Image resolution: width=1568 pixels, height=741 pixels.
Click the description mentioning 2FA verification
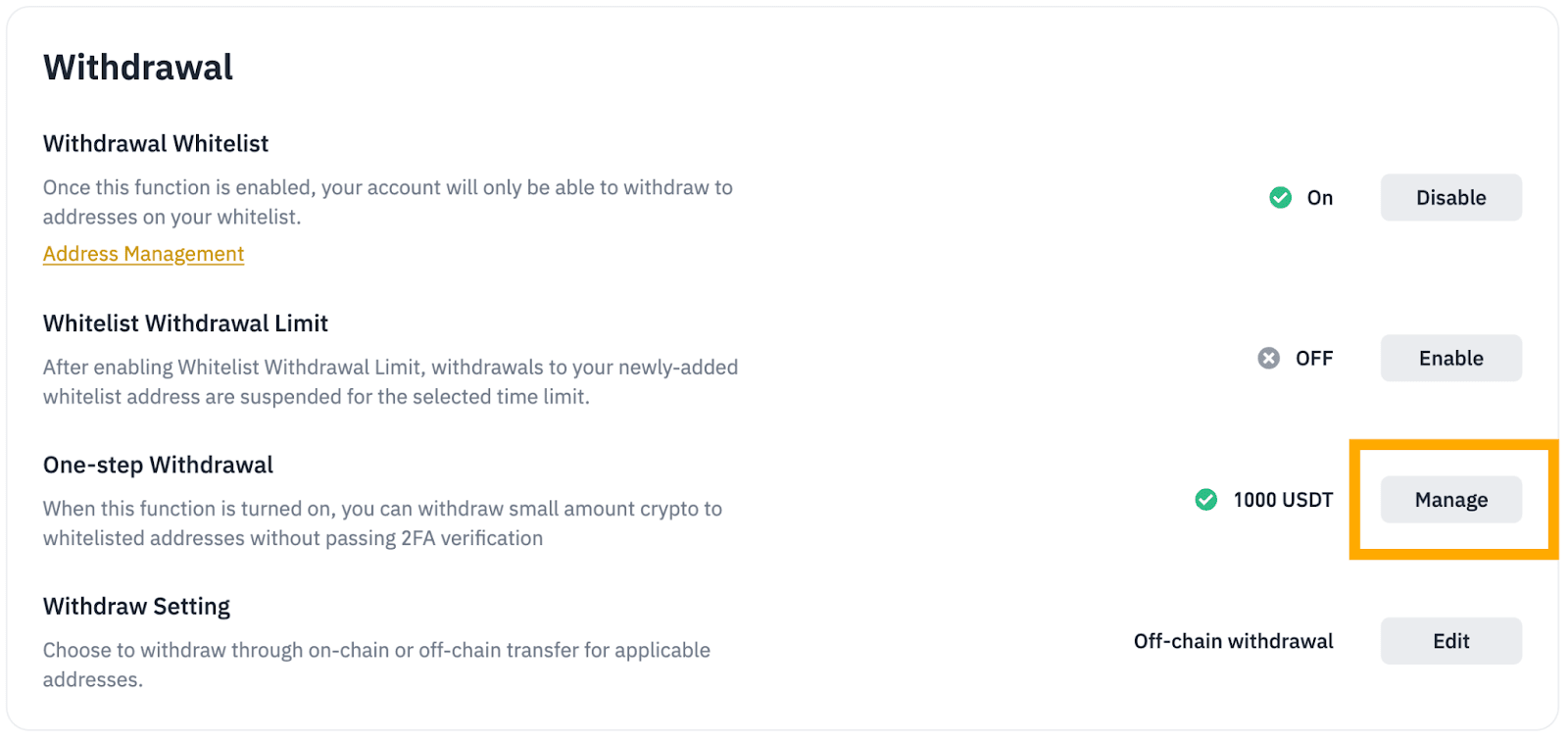point(382,523)
